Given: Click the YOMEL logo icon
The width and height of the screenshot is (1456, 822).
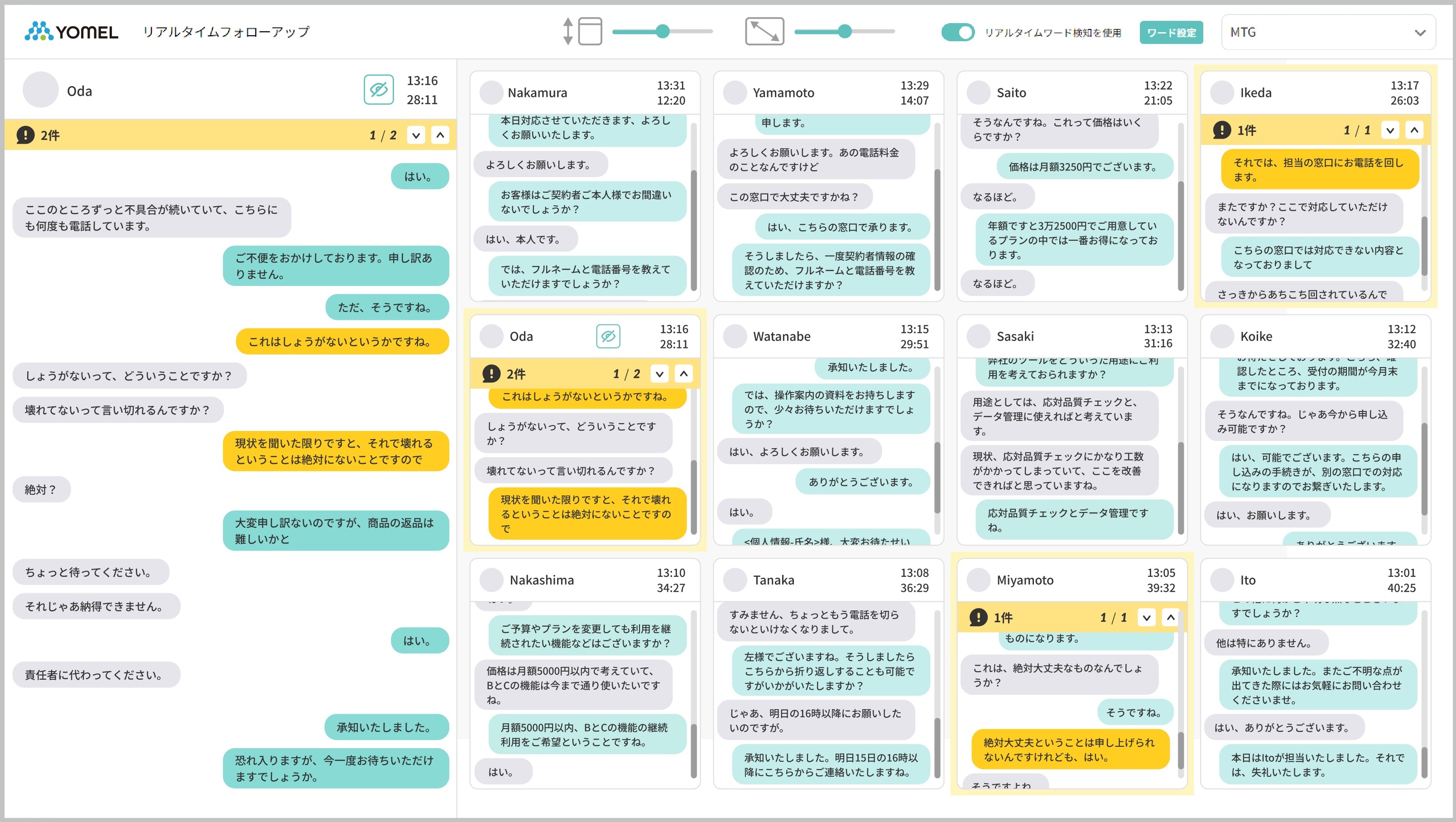Looking at the screenshot, I should [38, 32].
